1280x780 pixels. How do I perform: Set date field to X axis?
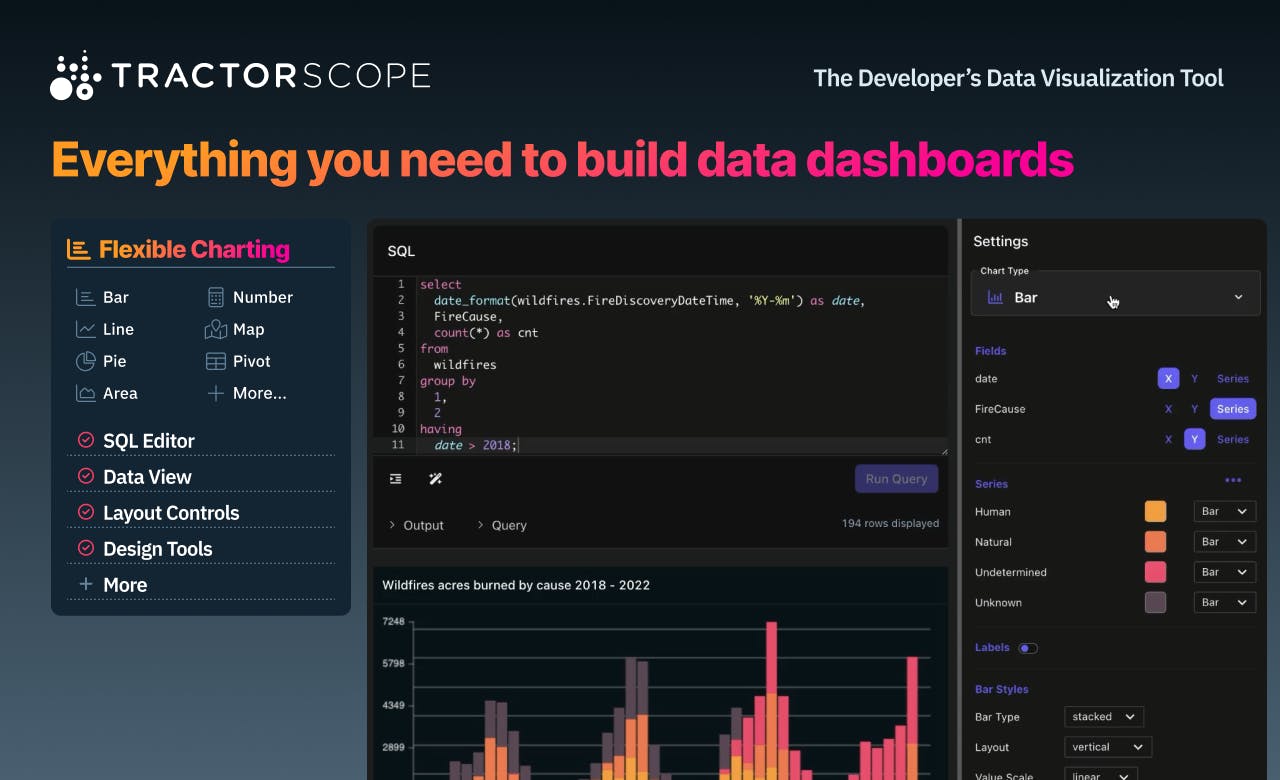pos(1168,379)
